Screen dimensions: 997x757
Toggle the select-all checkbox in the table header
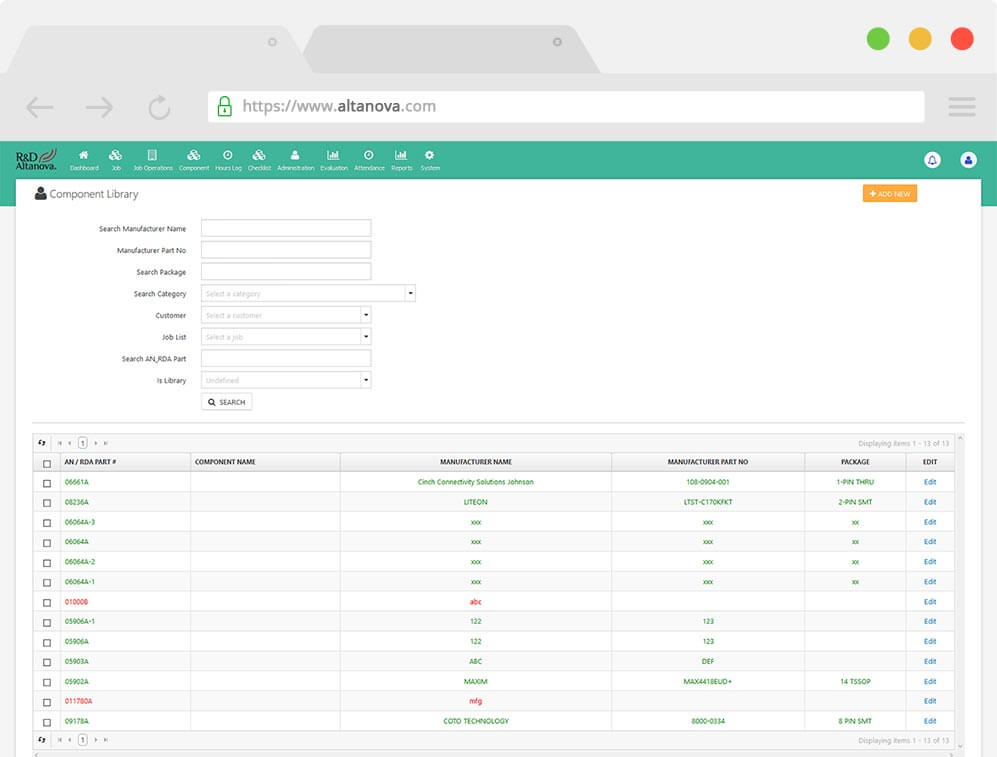(x=47, y=463)
